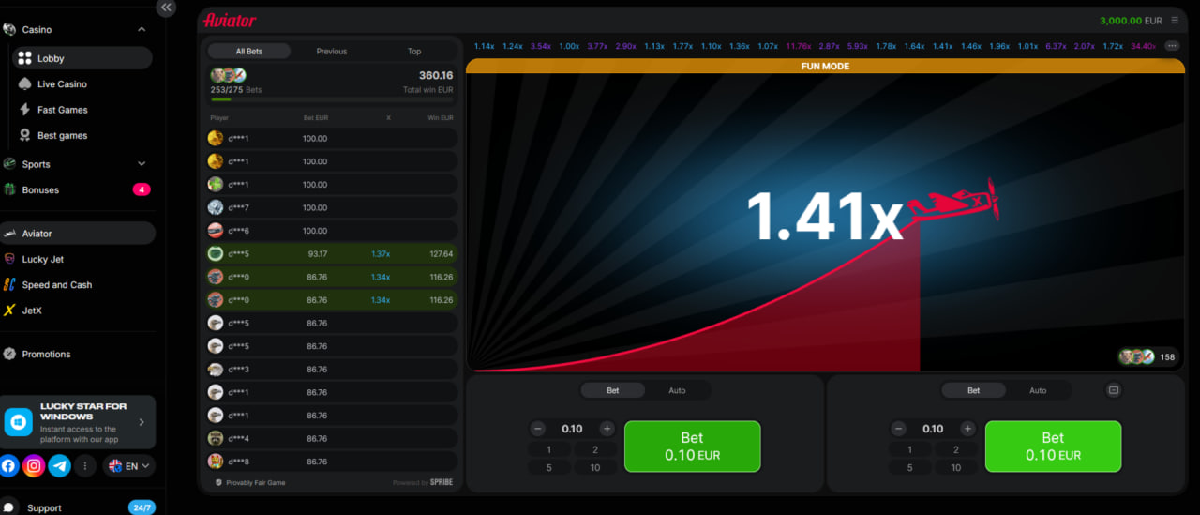Open the EN language dropdown
The image size is (1200, 515).
[130, 466]
